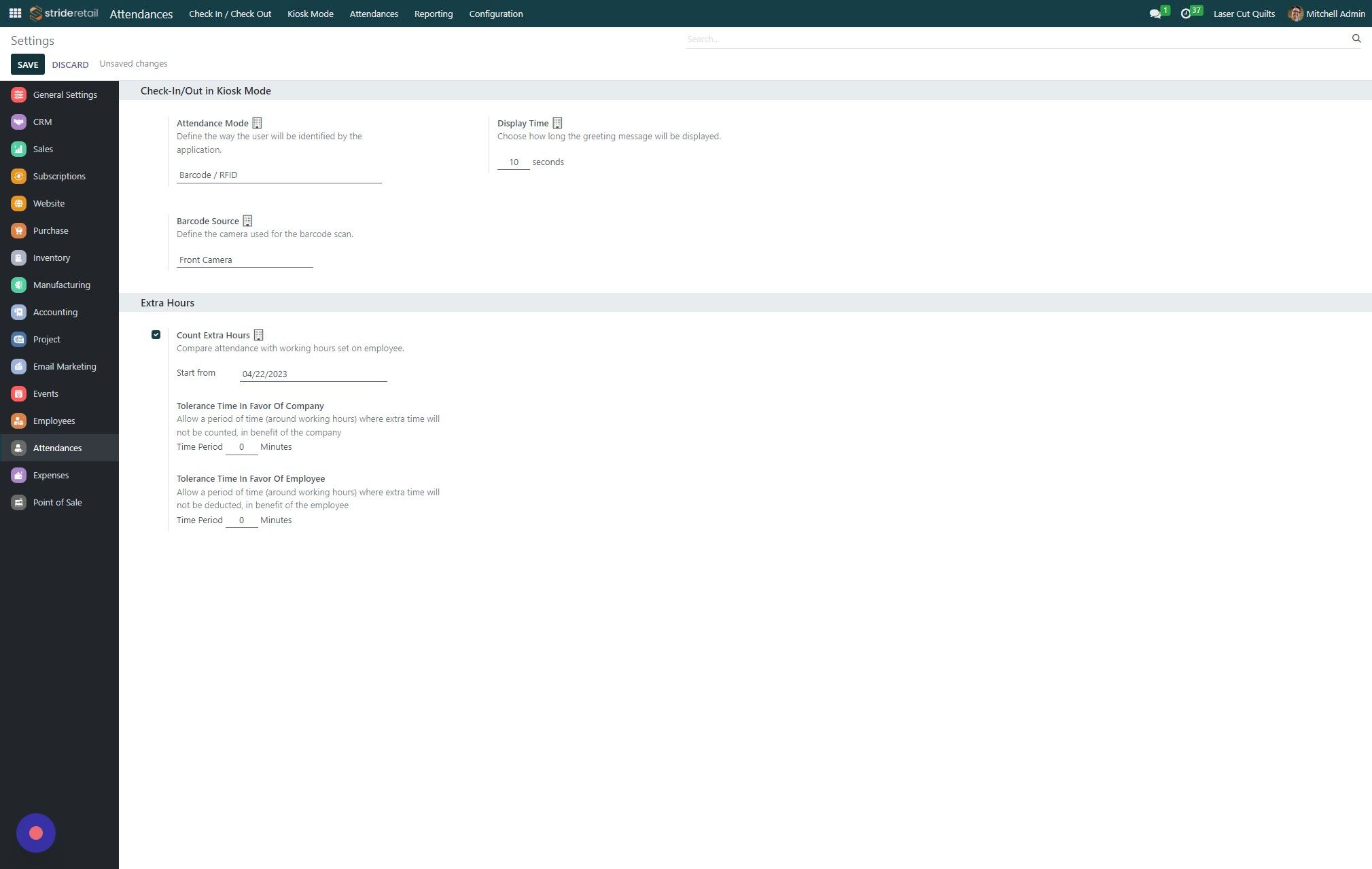The image size is (1372, 869).
Task: Open the Barcode Source dropdown
Action: [245, 260]
